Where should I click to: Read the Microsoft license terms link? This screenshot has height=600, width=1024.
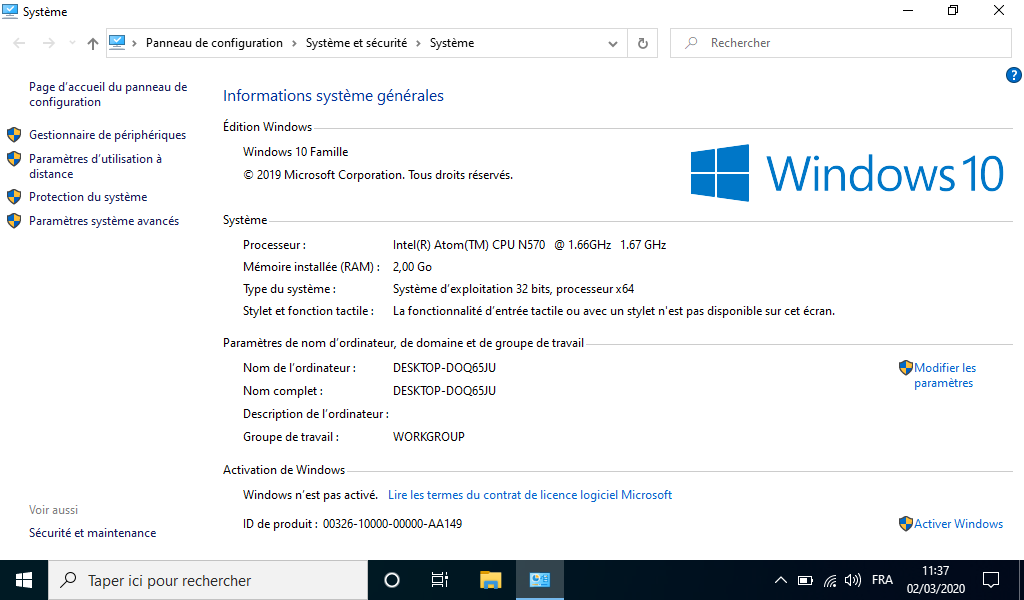coord(530,496)
